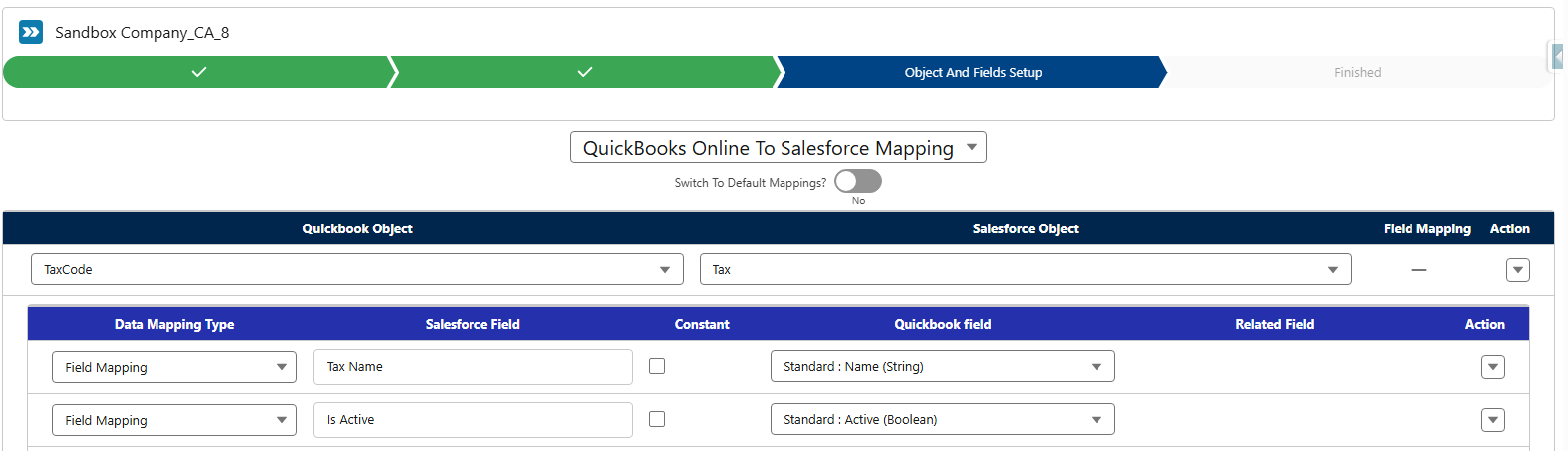
Task: Click the second completed step checkmark
Action: pos(585,72)
